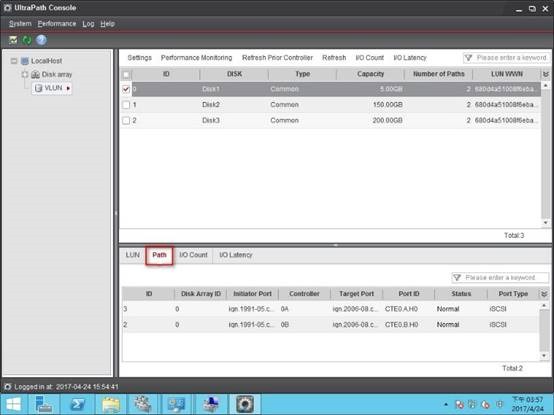Open File Explorer from the taskbar

(111, 404)
